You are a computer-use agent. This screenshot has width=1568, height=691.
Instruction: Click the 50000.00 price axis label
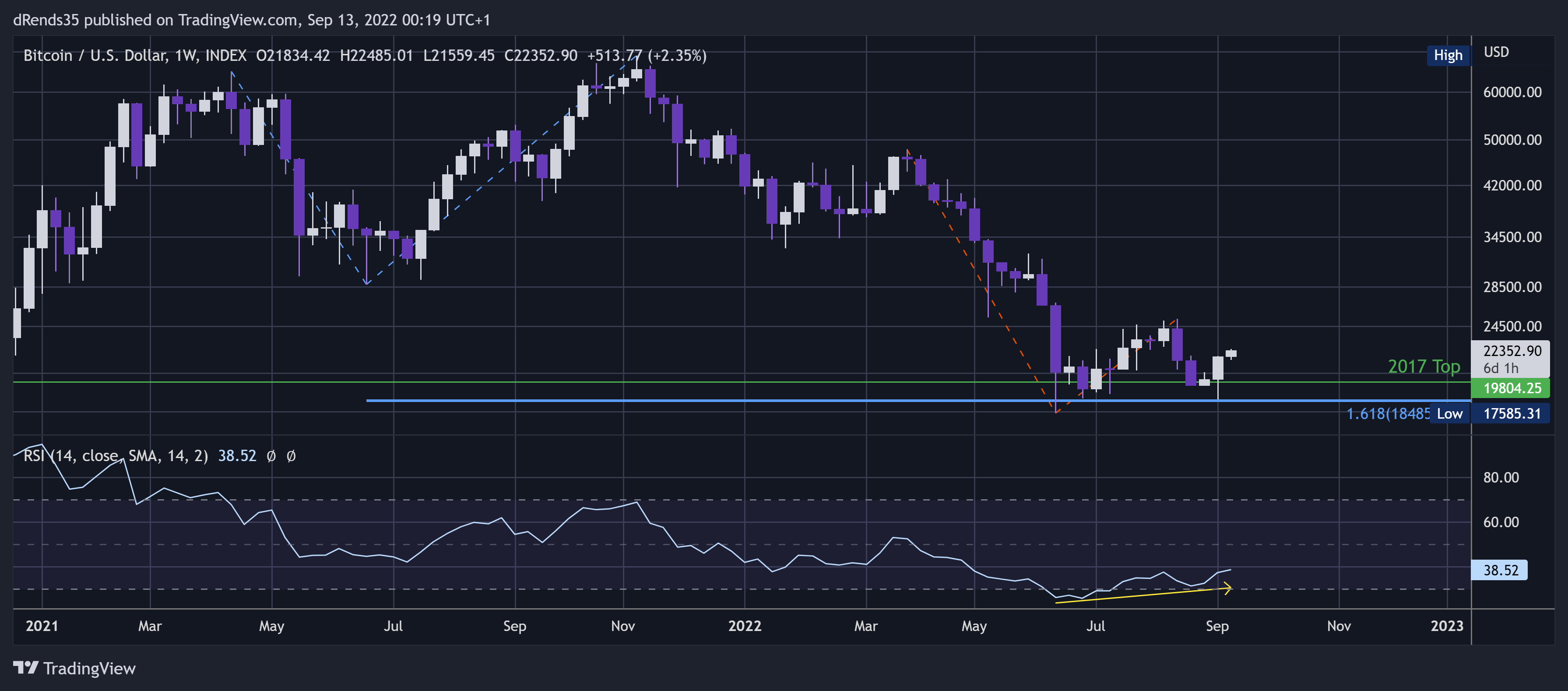point(1512,139)
